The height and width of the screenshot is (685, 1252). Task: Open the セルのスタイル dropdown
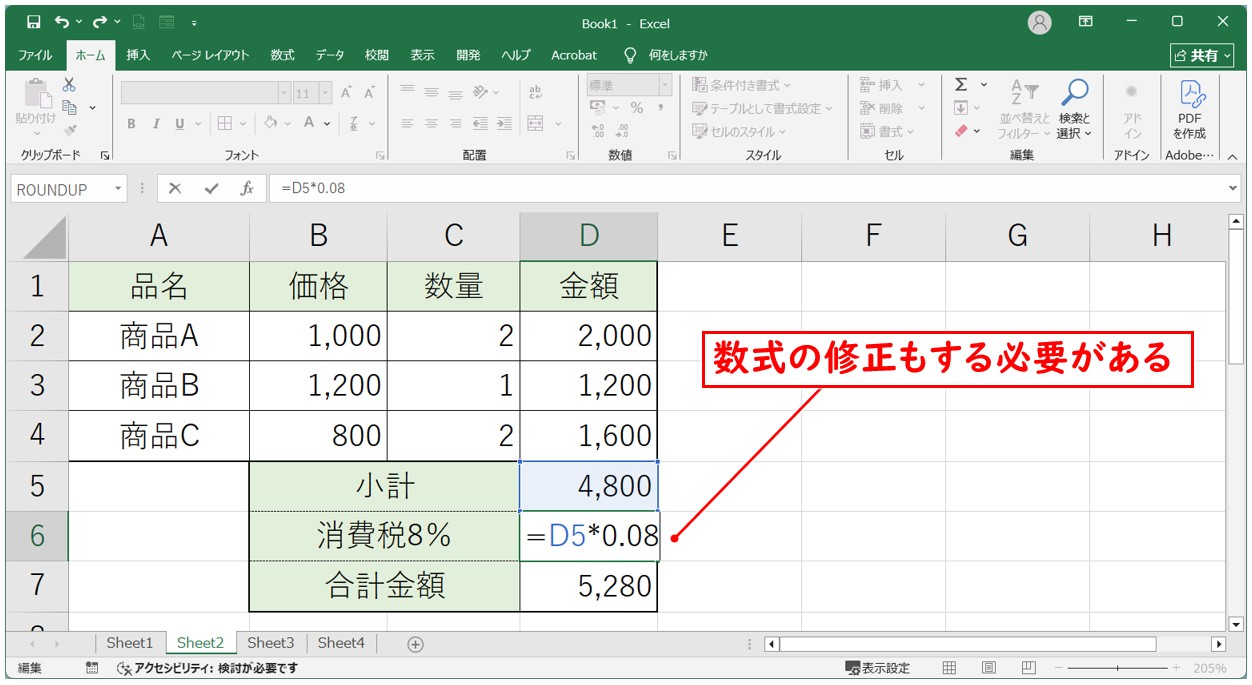pyautogui.click(x=739, y=131)
